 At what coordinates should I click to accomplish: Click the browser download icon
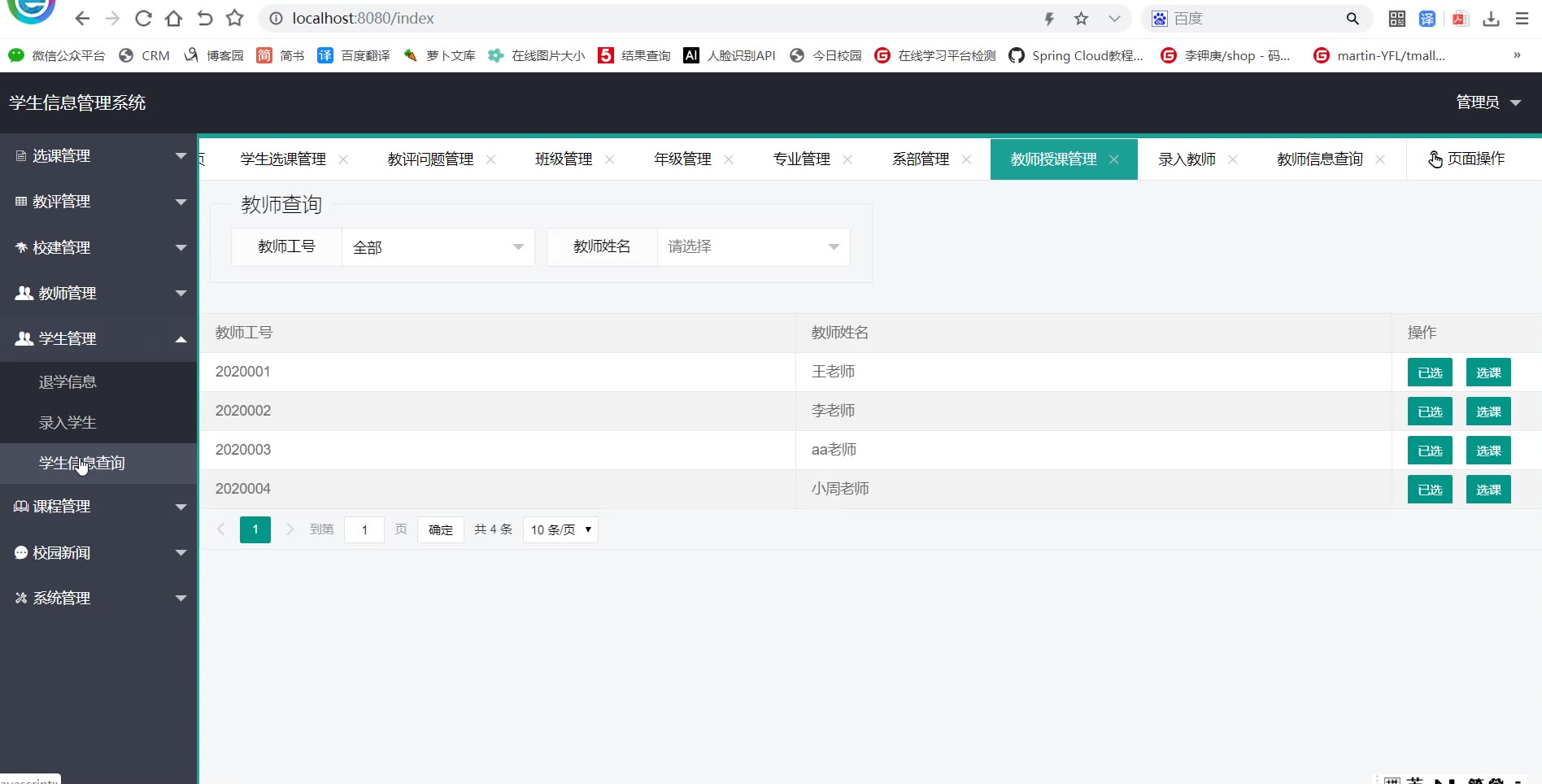[1491, 18]
